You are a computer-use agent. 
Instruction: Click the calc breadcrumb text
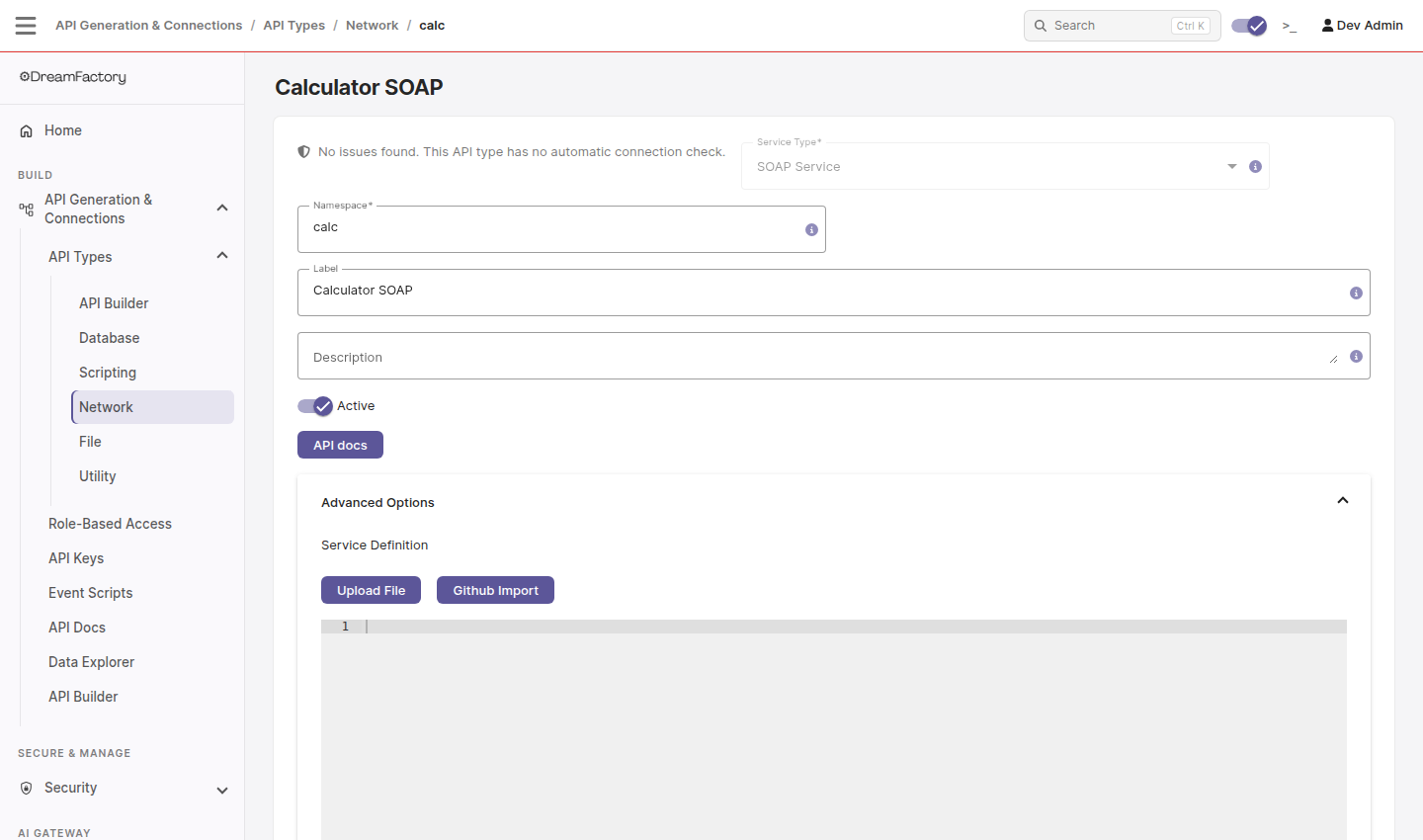(x=432, y=26)
